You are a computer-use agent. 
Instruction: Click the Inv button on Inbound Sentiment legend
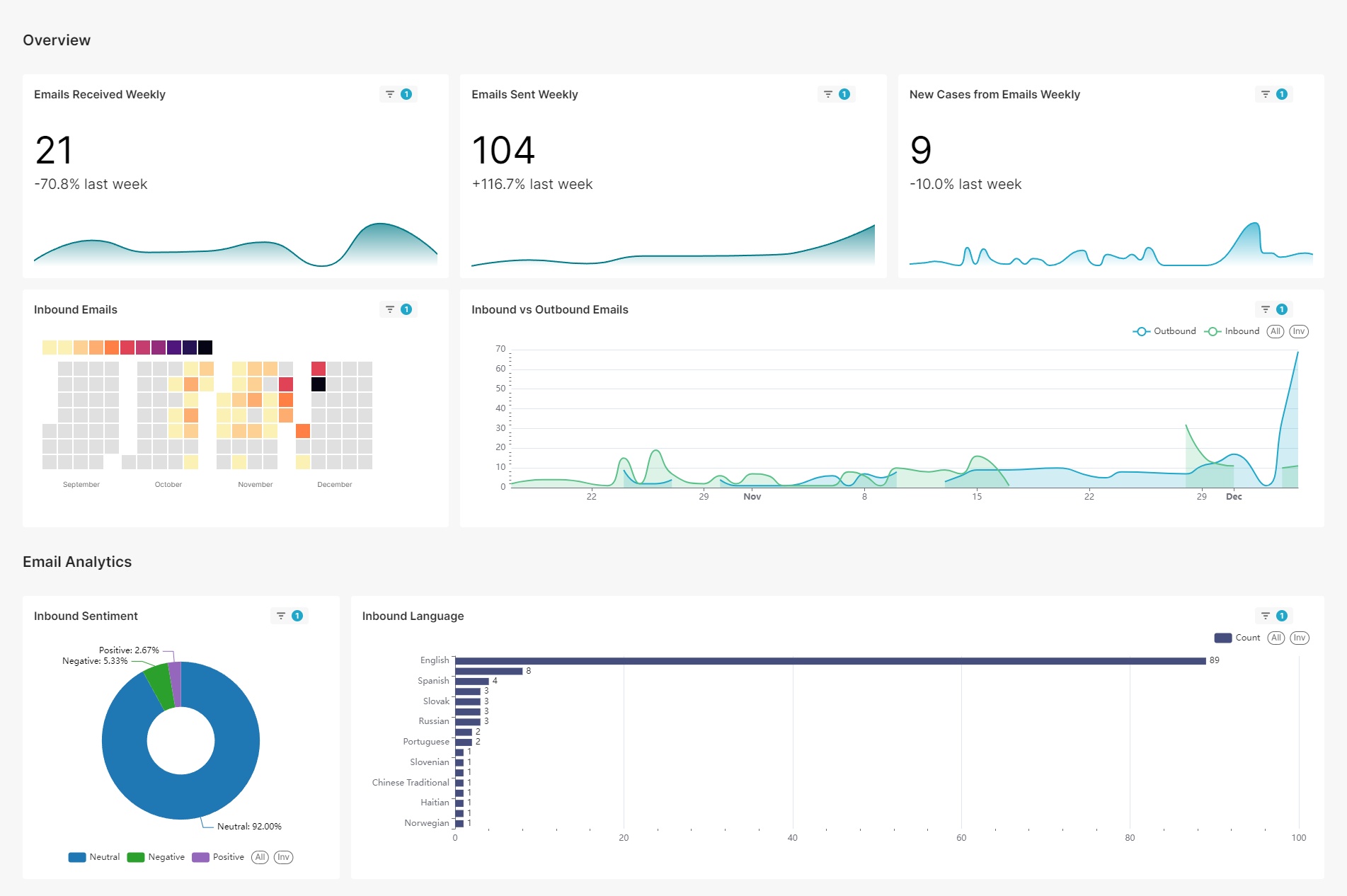coord(283,857)
